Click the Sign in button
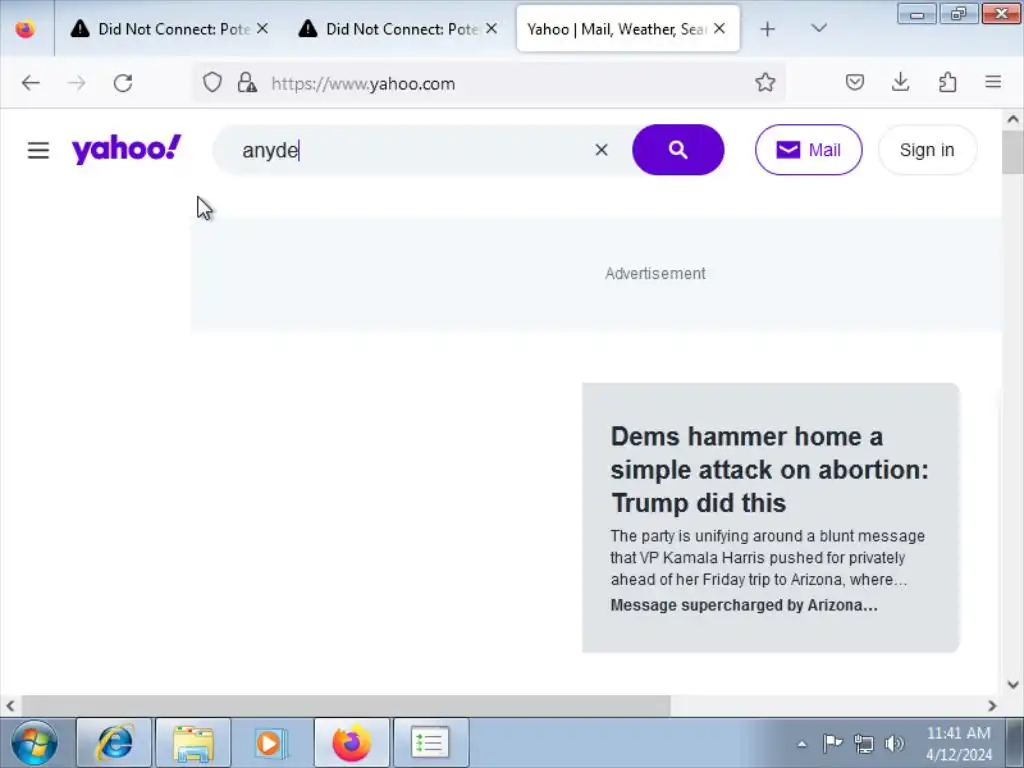Screen dimensions: 1024x768 pos(927,150)
